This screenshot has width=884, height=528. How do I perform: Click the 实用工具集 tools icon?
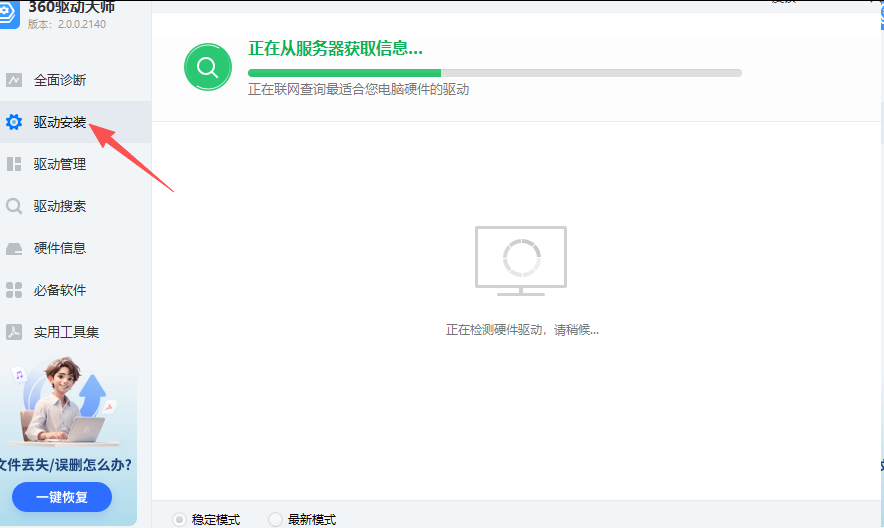(14, 332)
